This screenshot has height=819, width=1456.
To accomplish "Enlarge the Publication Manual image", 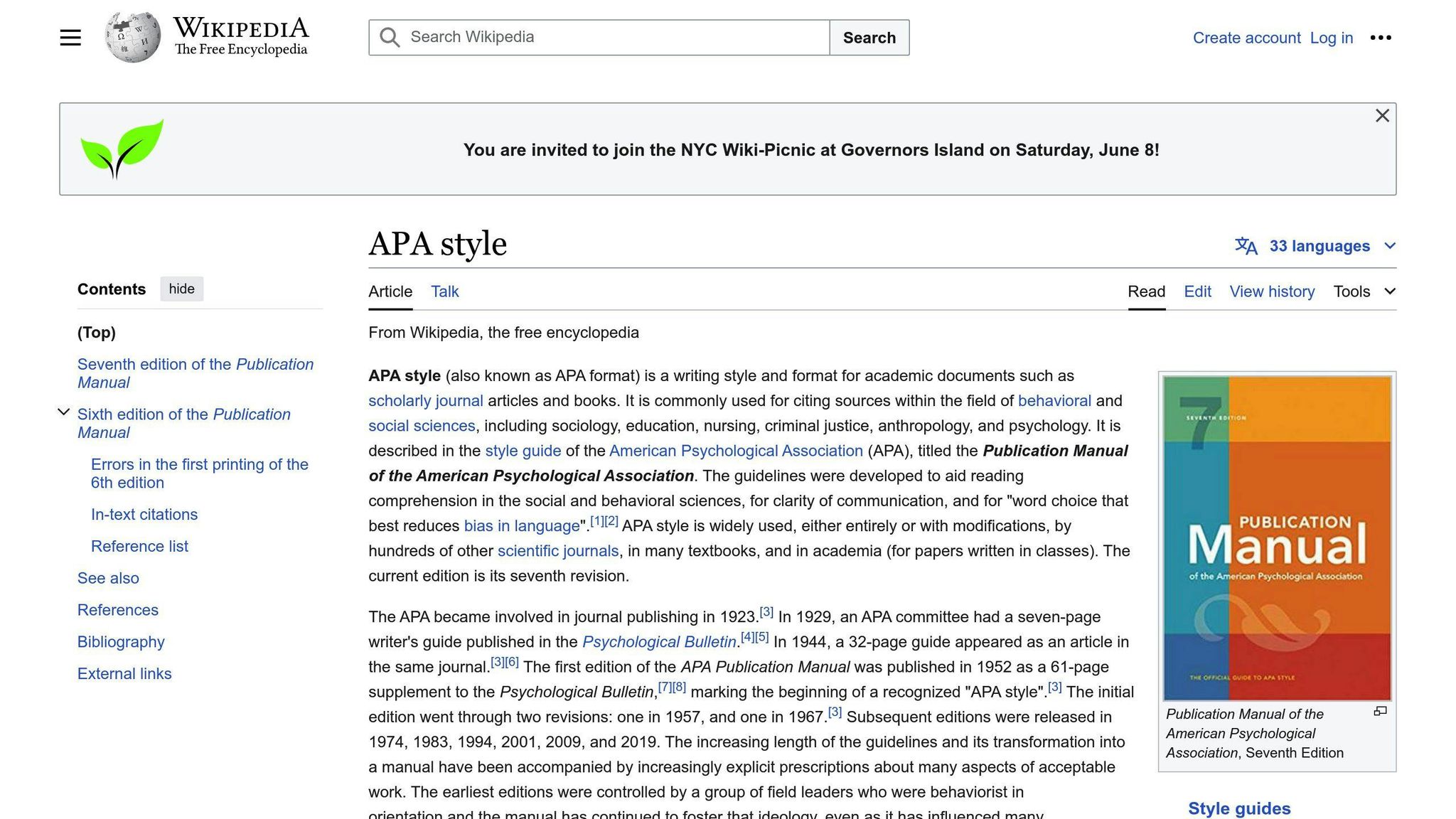I will pos(1380,711).
